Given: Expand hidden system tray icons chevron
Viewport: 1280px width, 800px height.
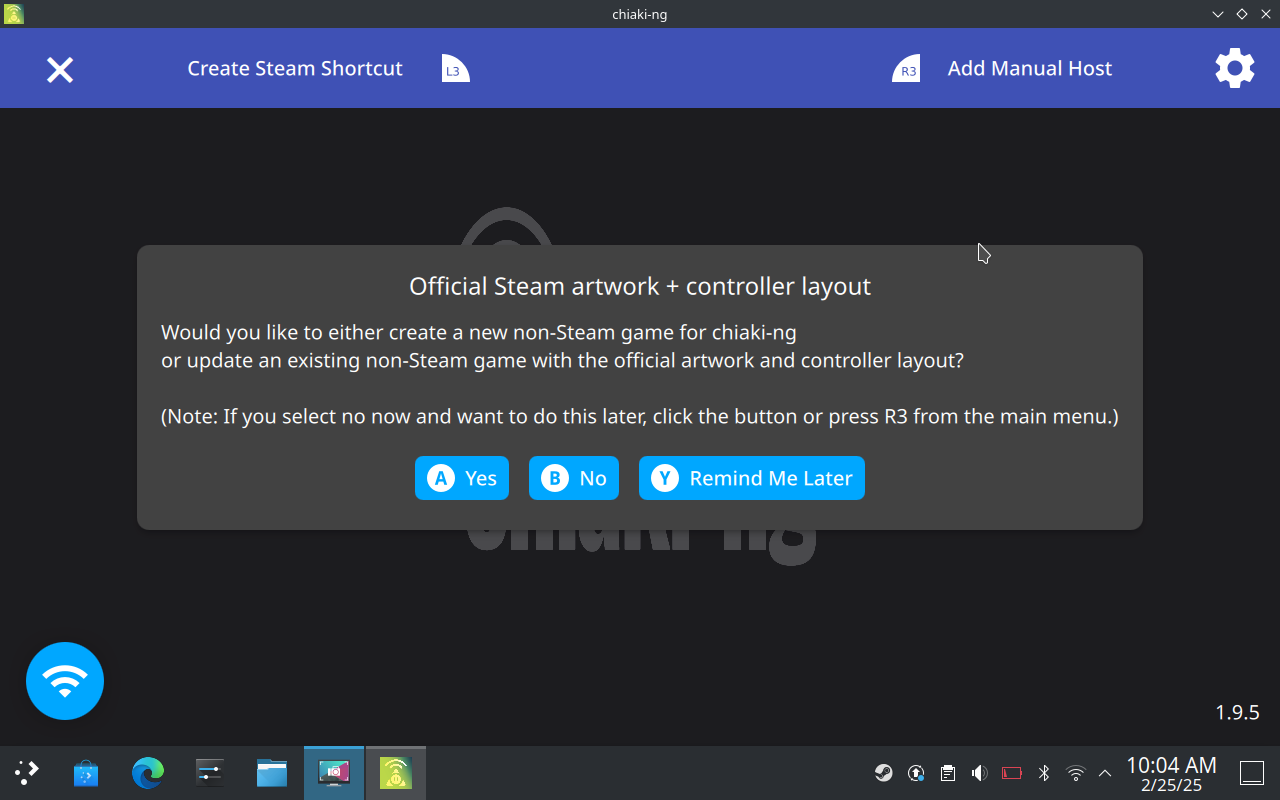Looking at the screenshot, I should coord(1105,772).
